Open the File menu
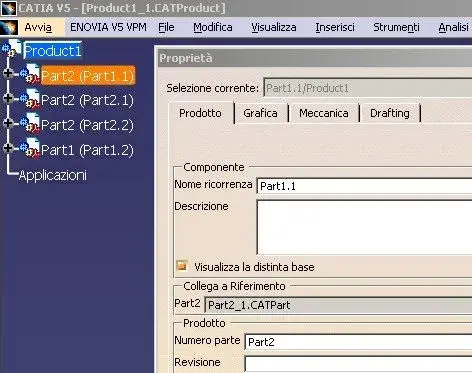This screenshot has height=373, width=472. pyautogui.click(x=166, y=27)
